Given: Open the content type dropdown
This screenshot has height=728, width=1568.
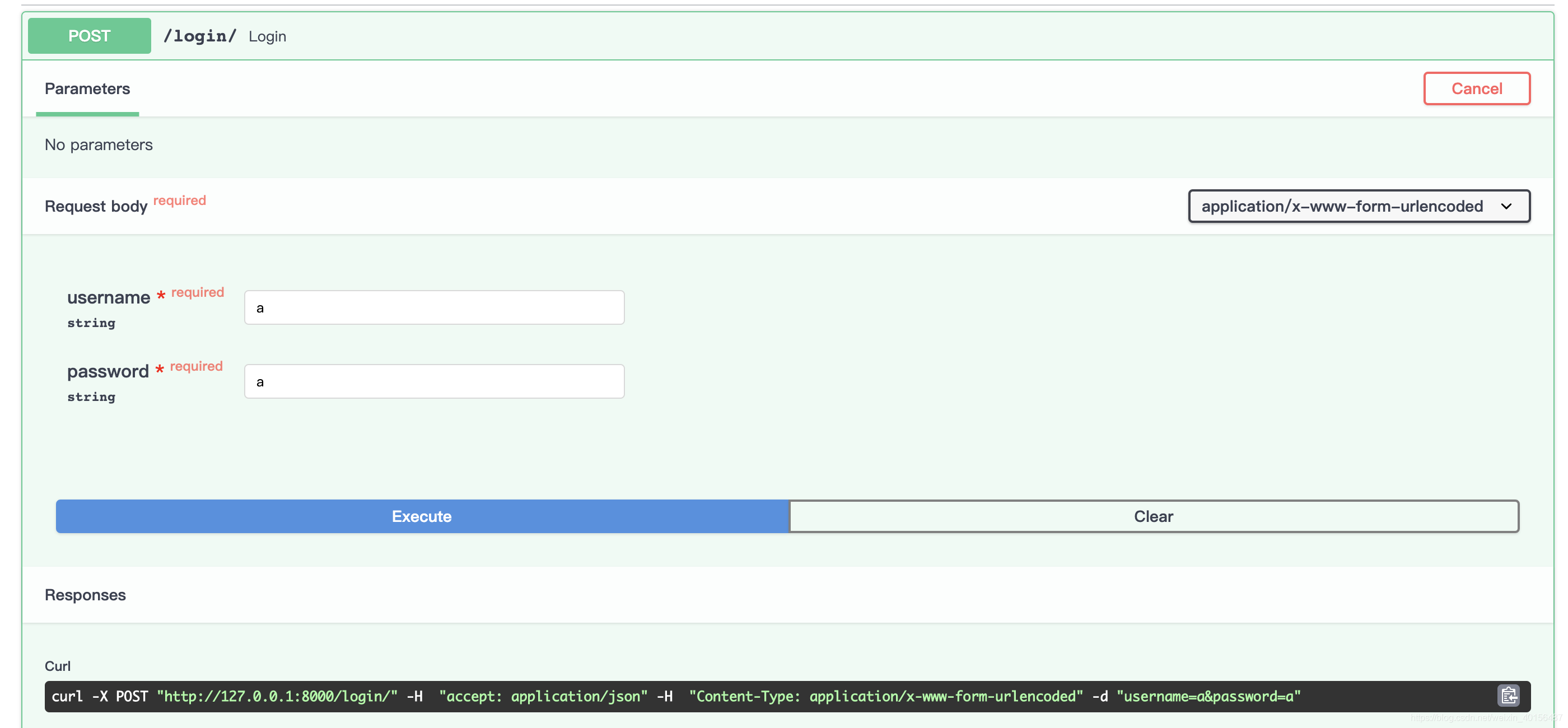Looking at the screenshot, I should coord(1359,206).
